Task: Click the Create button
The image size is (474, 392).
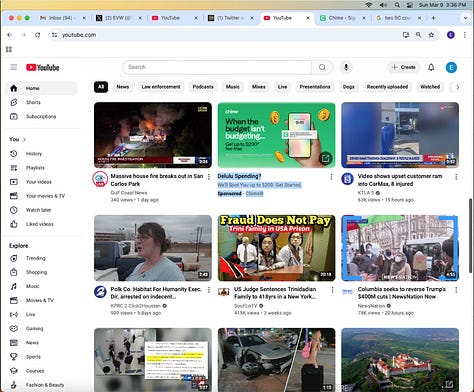Action: coord(404,67)
